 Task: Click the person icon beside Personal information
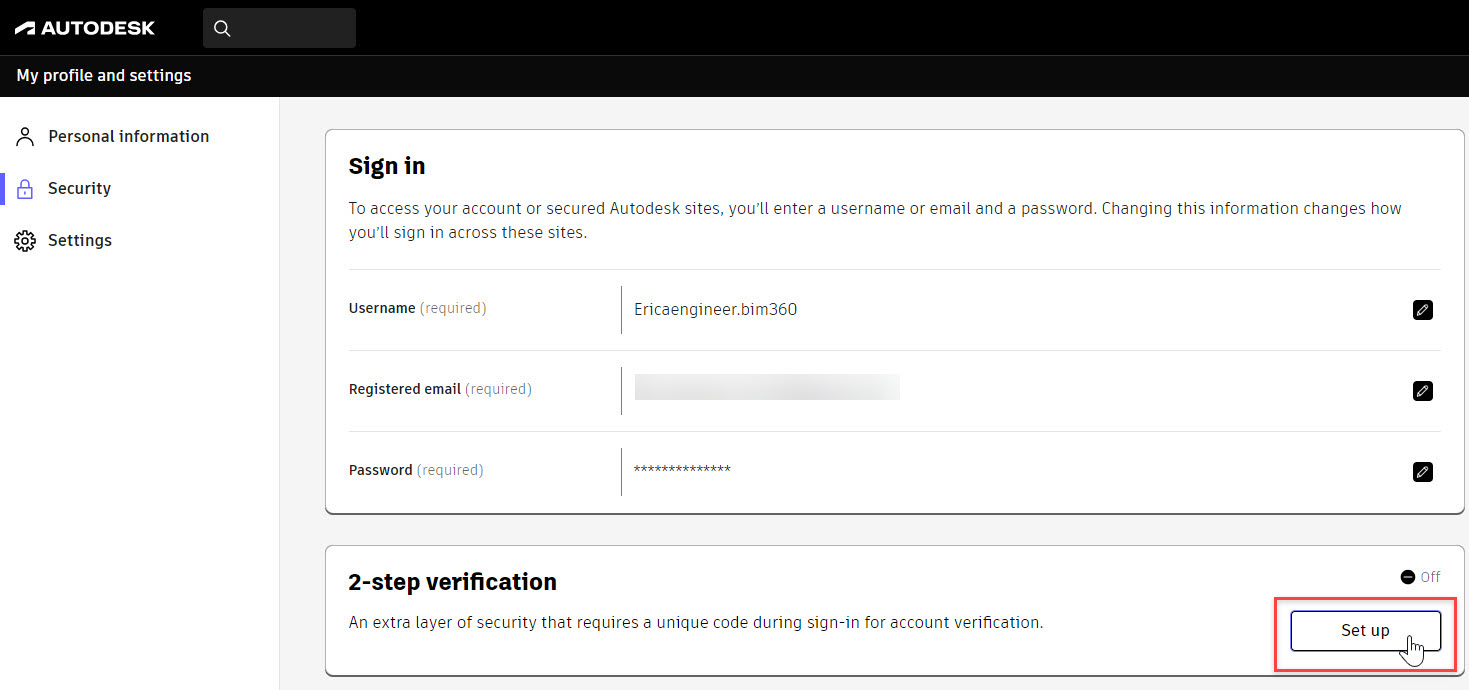point(26,137)
